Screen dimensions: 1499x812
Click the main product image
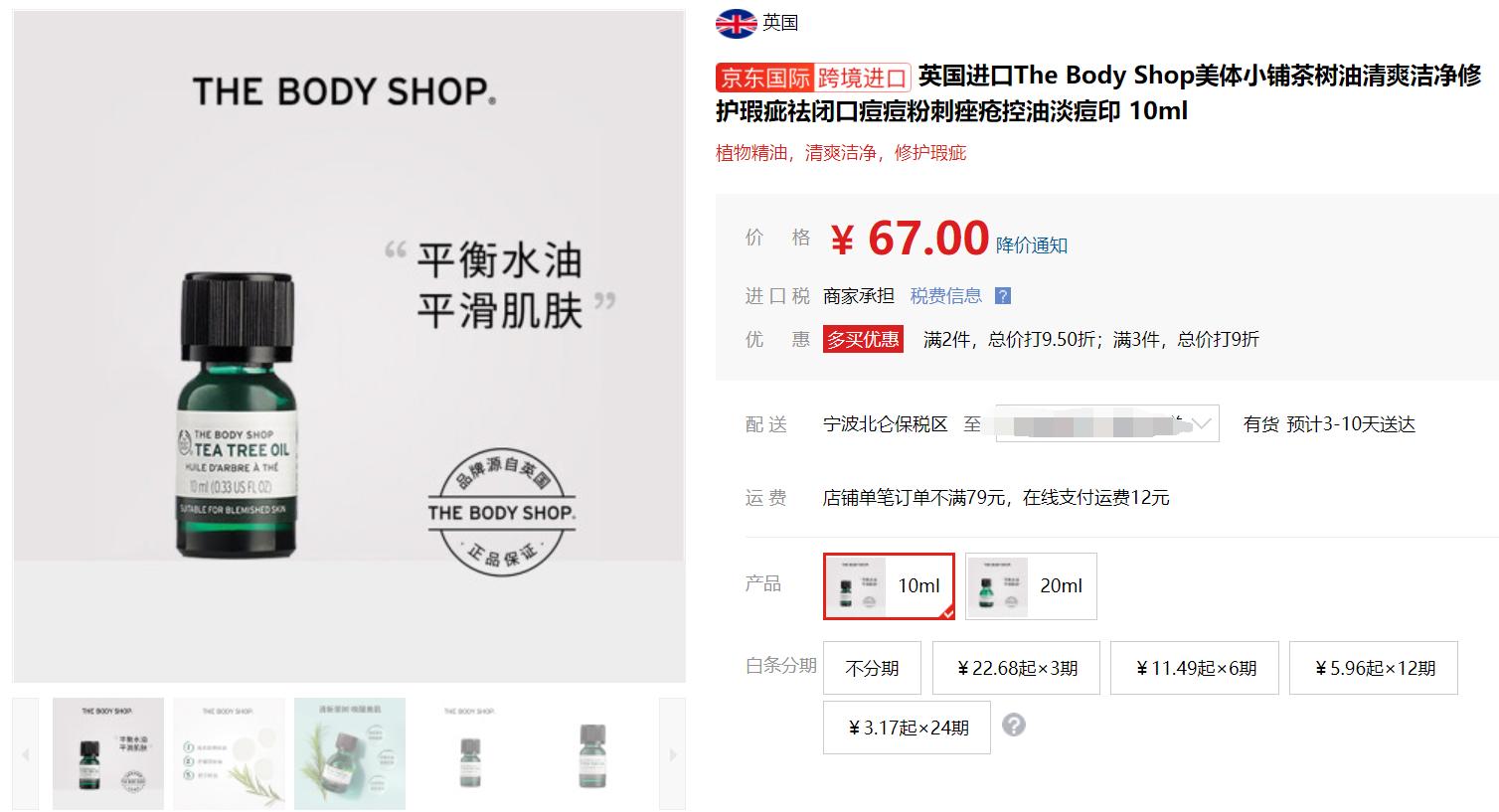(349, 346)
